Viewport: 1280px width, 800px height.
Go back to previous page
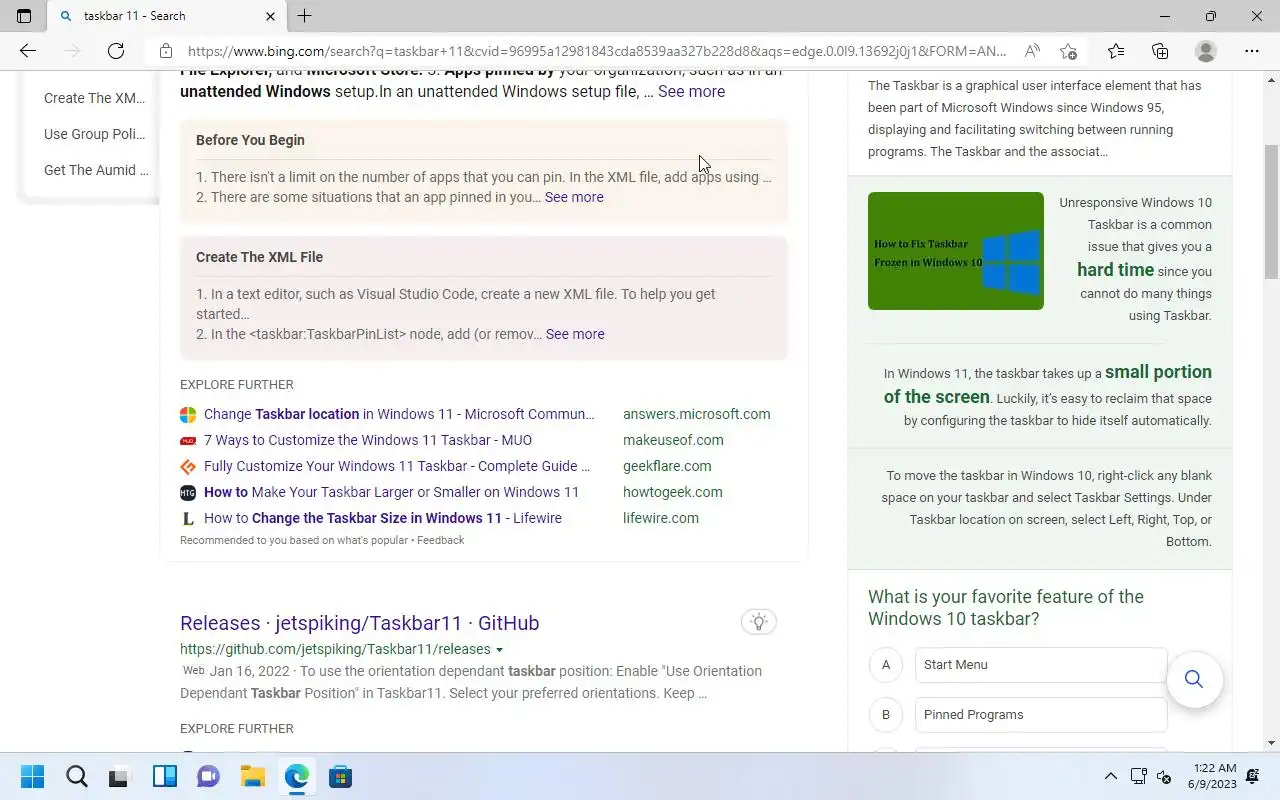point(28,51)
